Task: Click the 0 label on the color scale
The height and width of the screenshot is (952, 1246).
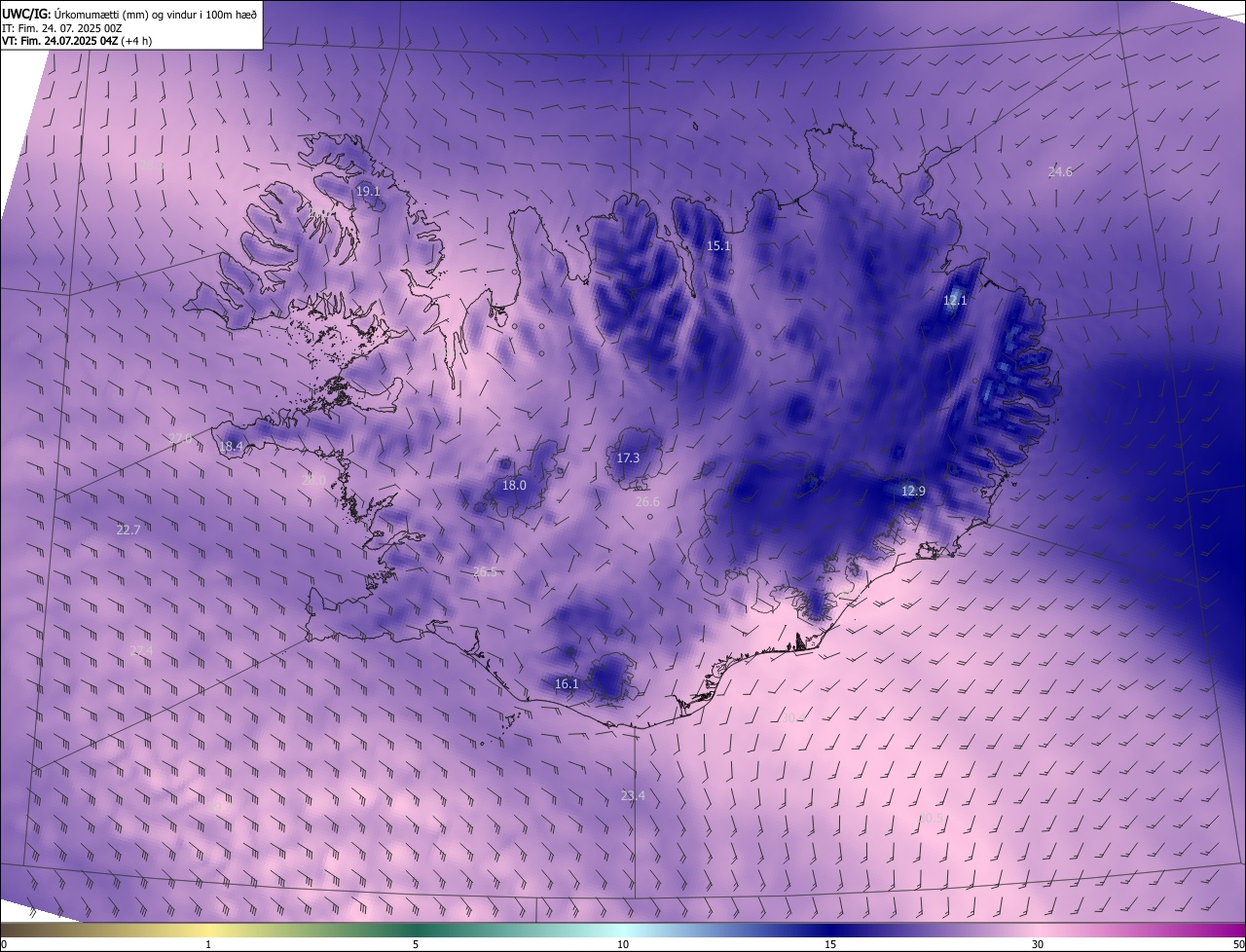Action: [x=4, y=945]
